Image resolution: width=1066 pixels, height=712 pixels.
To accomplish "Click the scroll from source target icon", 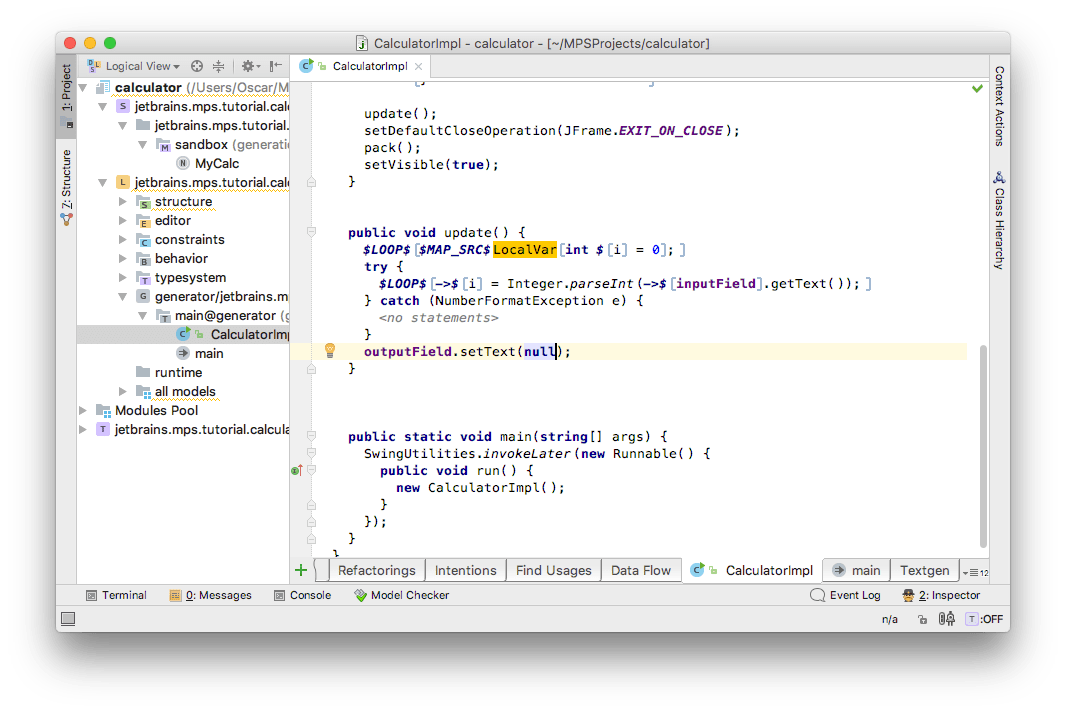I will (x=197, y=66).
